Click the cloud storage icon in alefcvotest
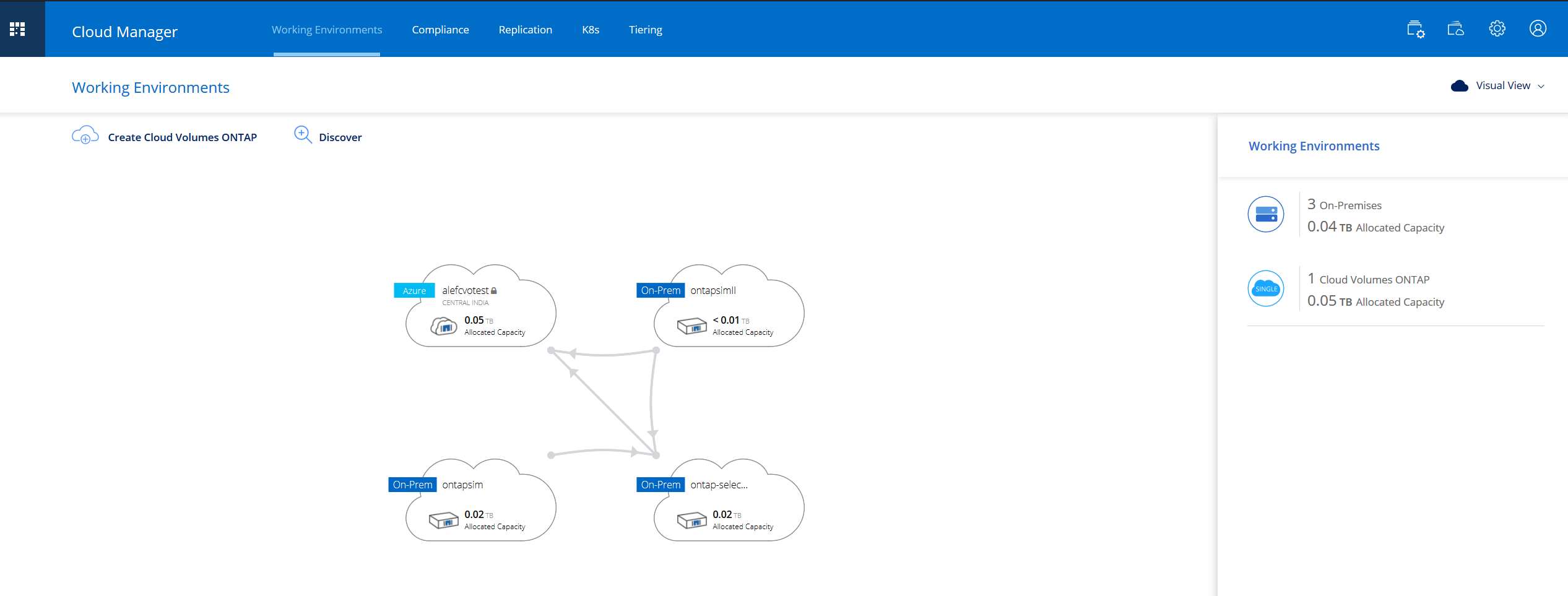Screen dimensions: 1568x596 point(444,326)
